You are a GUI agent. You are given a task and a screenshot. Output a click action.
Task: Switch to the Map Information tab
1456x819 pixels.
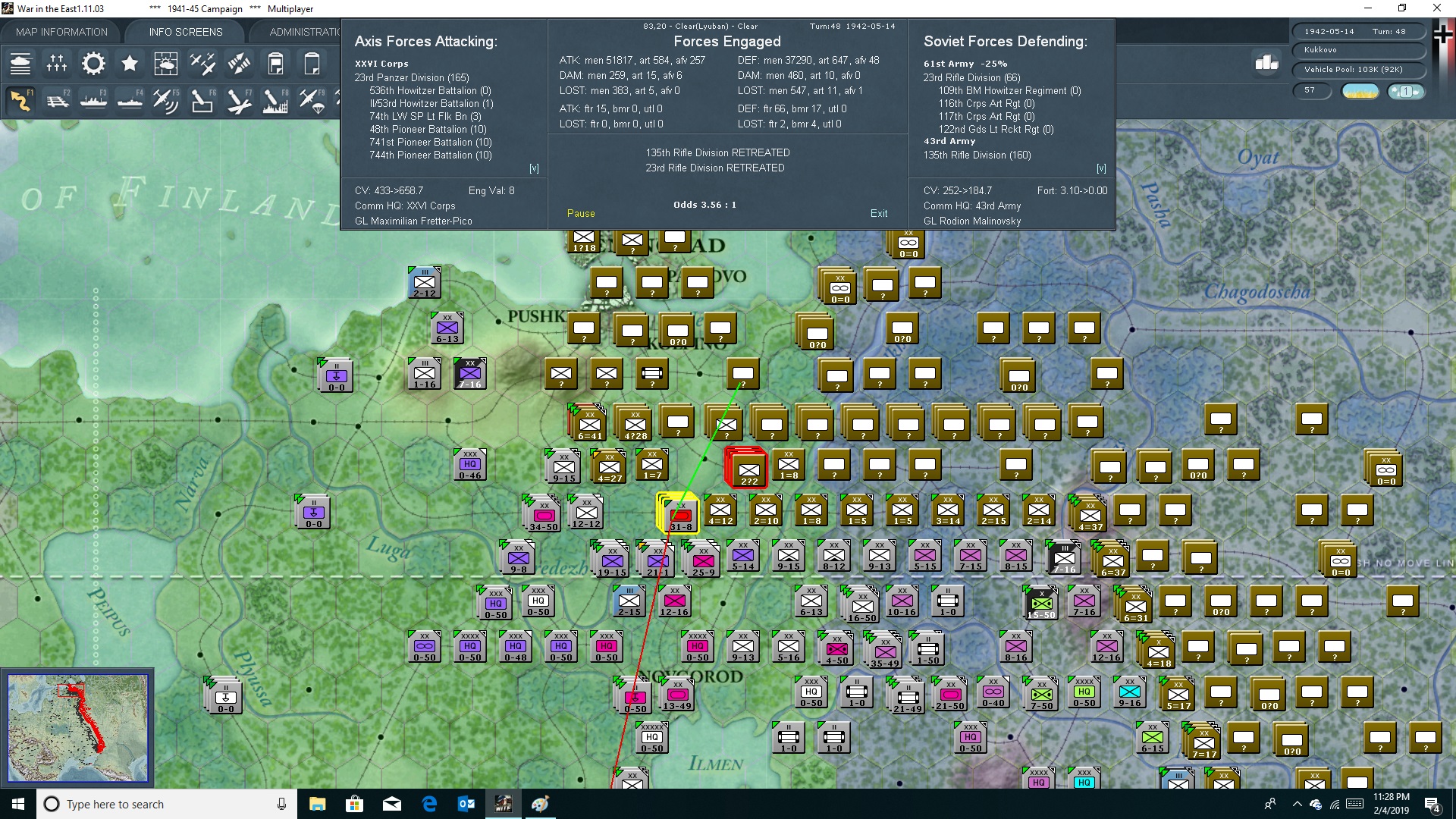click(x=61, y=32)
